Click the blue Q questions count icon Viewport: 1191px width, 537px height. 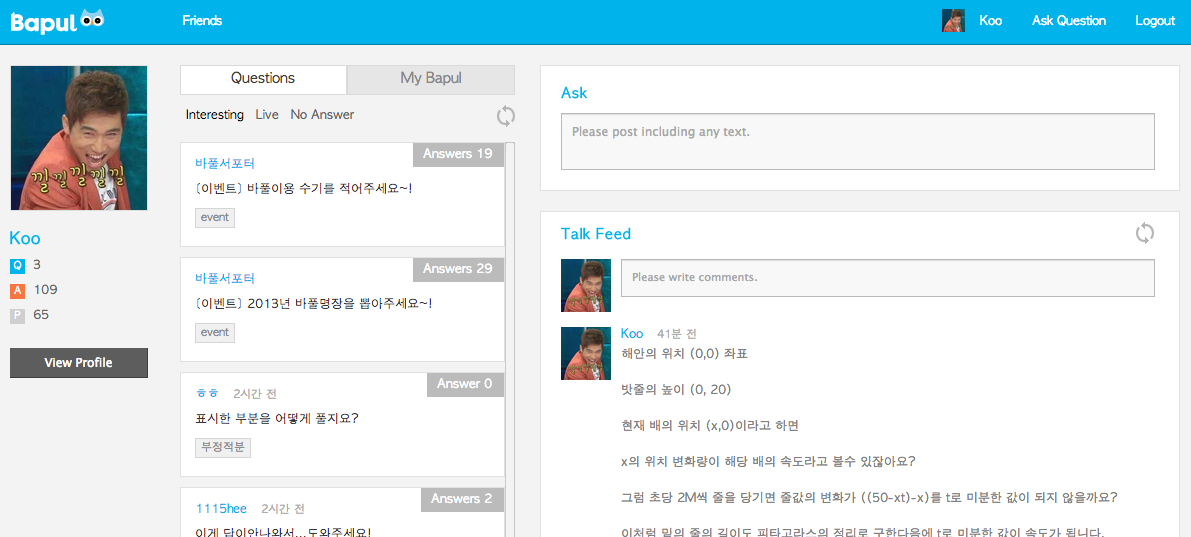tap(17, 265)
